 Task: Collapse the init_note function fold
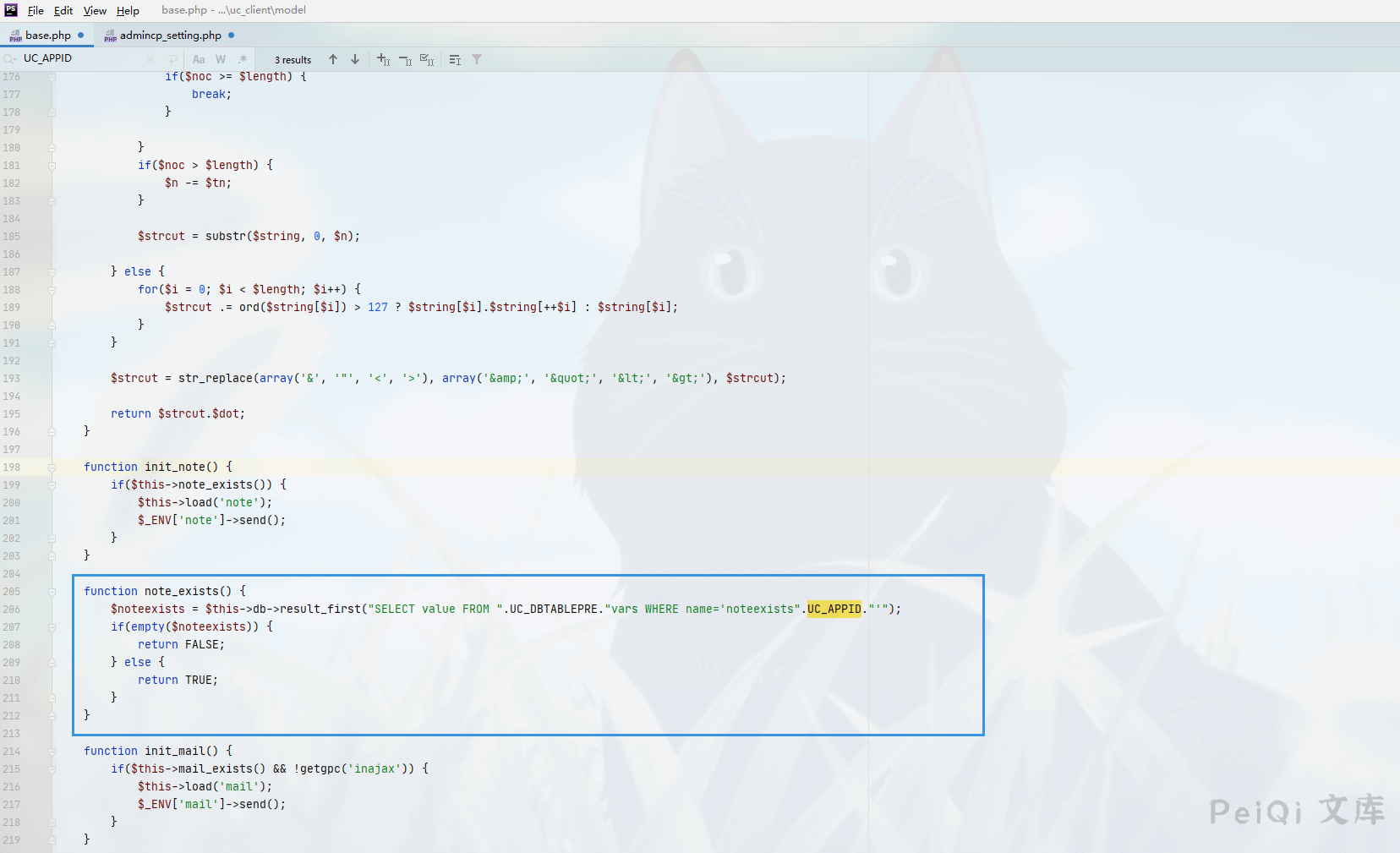click(x=52, y=468)
